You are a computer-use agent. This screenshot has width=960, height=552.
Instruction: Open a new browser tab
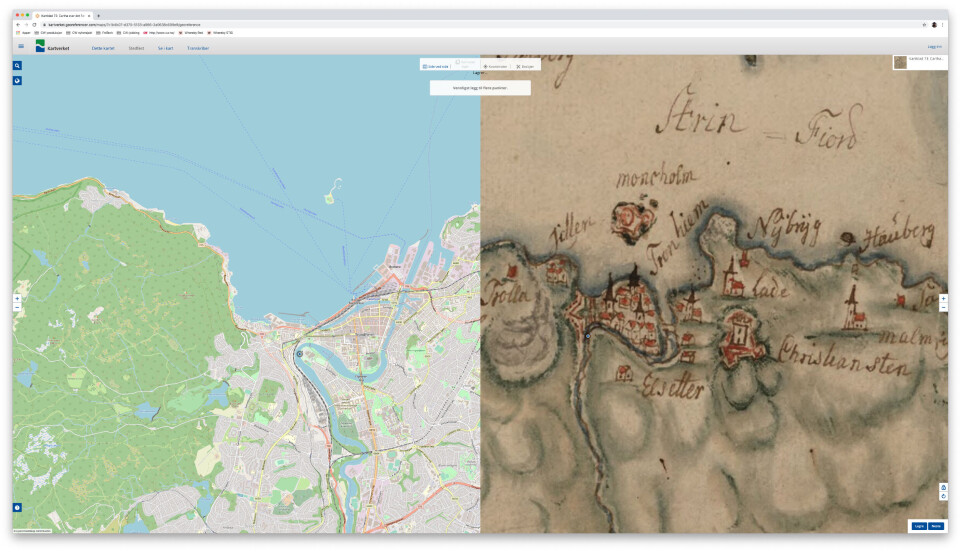99,15
